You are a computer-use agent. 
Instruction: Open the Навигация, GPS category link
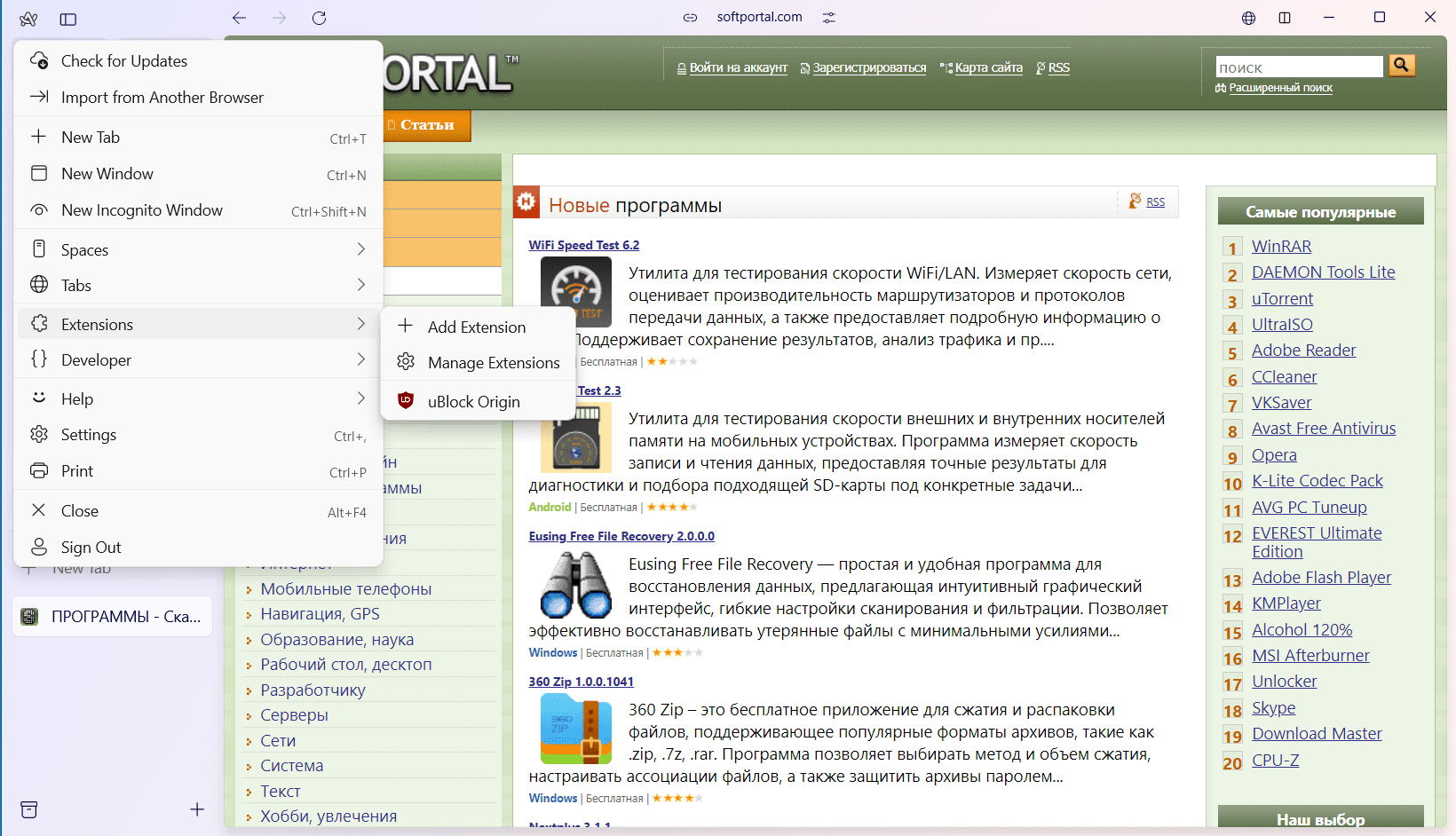click(320, 614)
